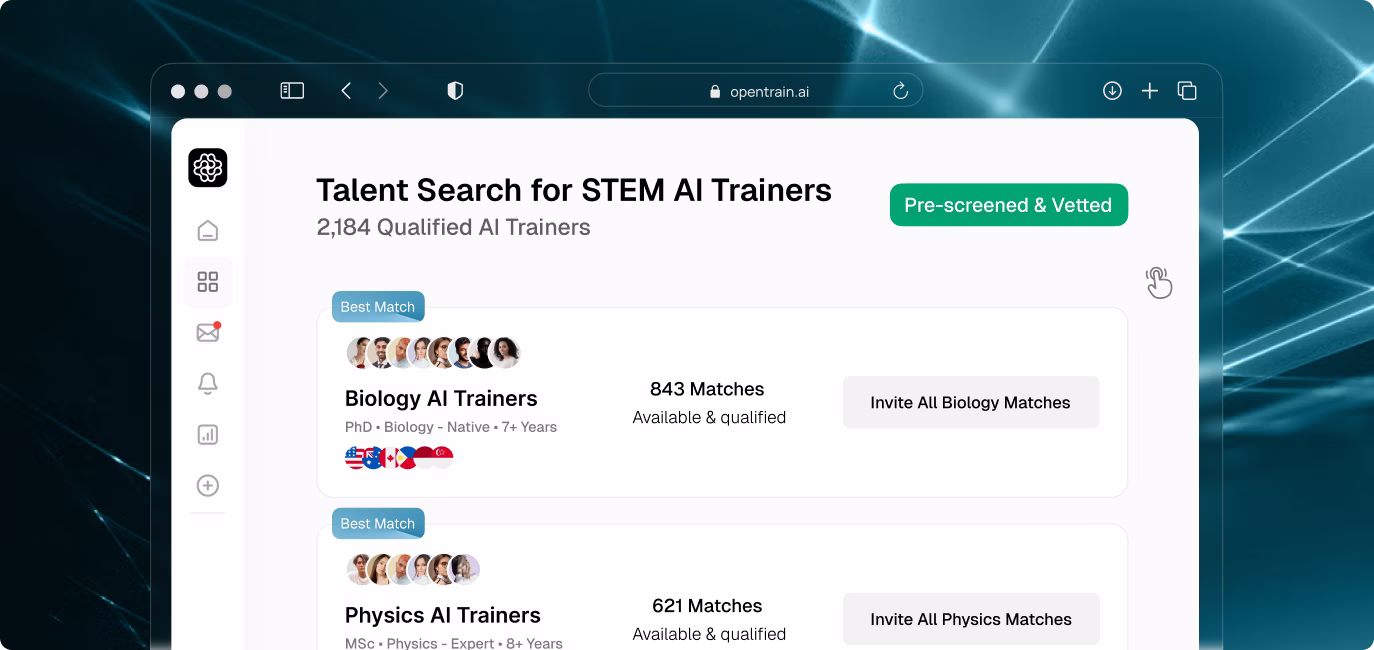Click the US flag on the Biology card

(x=352, y=457)
